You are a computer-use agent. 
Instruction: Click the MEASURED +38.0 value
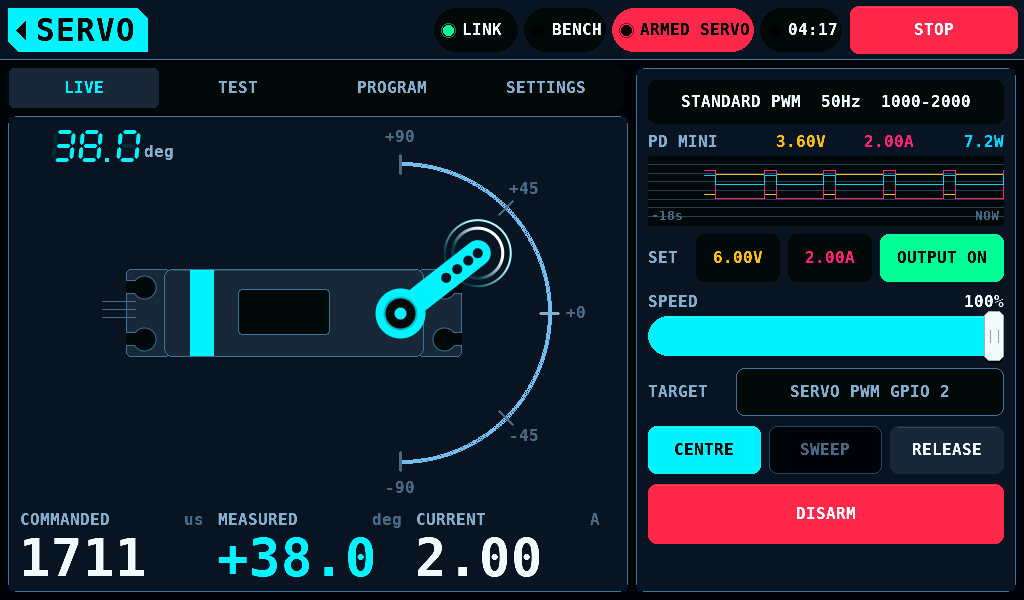point(296,558)
